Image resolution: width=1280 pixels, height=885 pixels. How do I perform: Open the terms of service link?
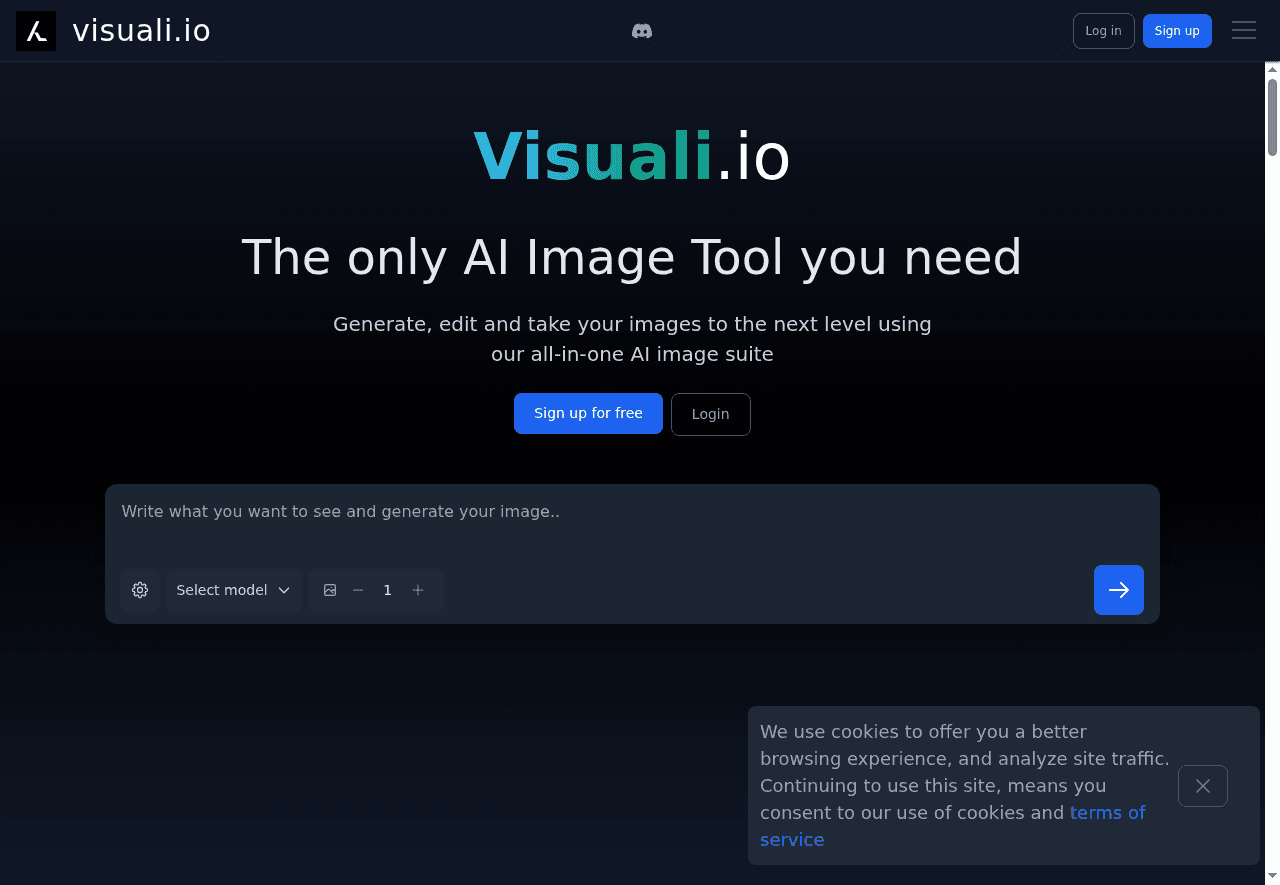pyautogui.click(x=1107, y=812)
